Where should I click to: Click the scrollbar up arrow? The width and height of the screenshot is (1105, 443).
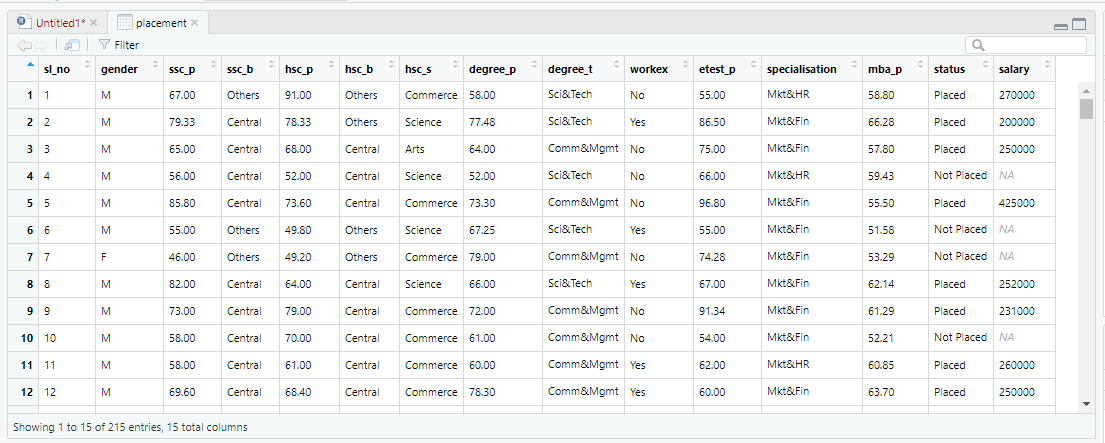pos(1086,90)
